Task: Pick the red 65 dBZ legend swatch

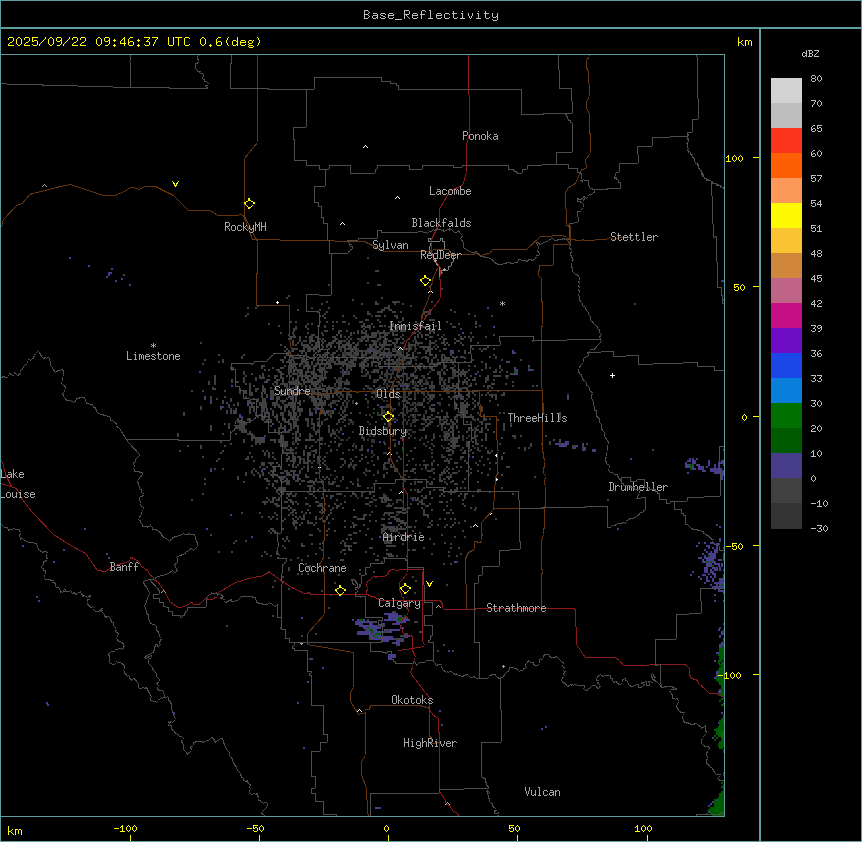Action: click(x=786, y=140)
